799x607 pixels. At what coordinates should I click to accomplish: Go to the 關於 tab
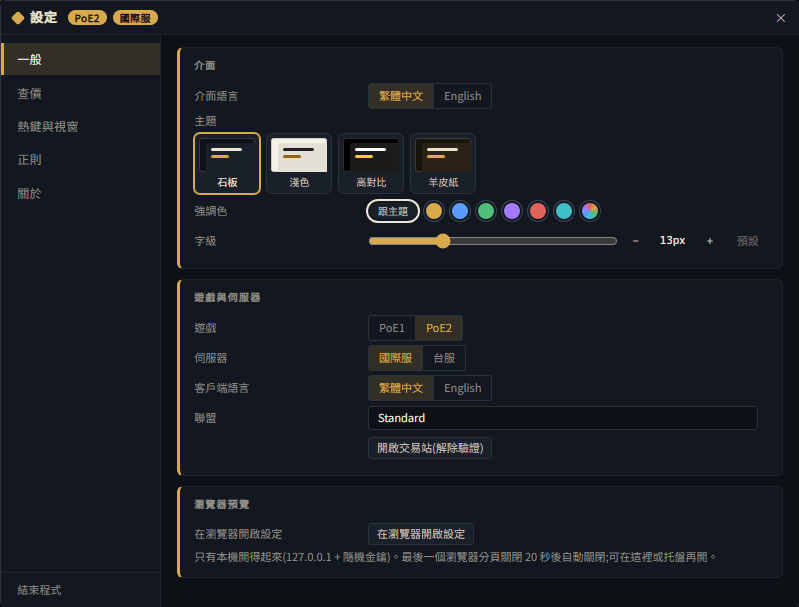81,193
